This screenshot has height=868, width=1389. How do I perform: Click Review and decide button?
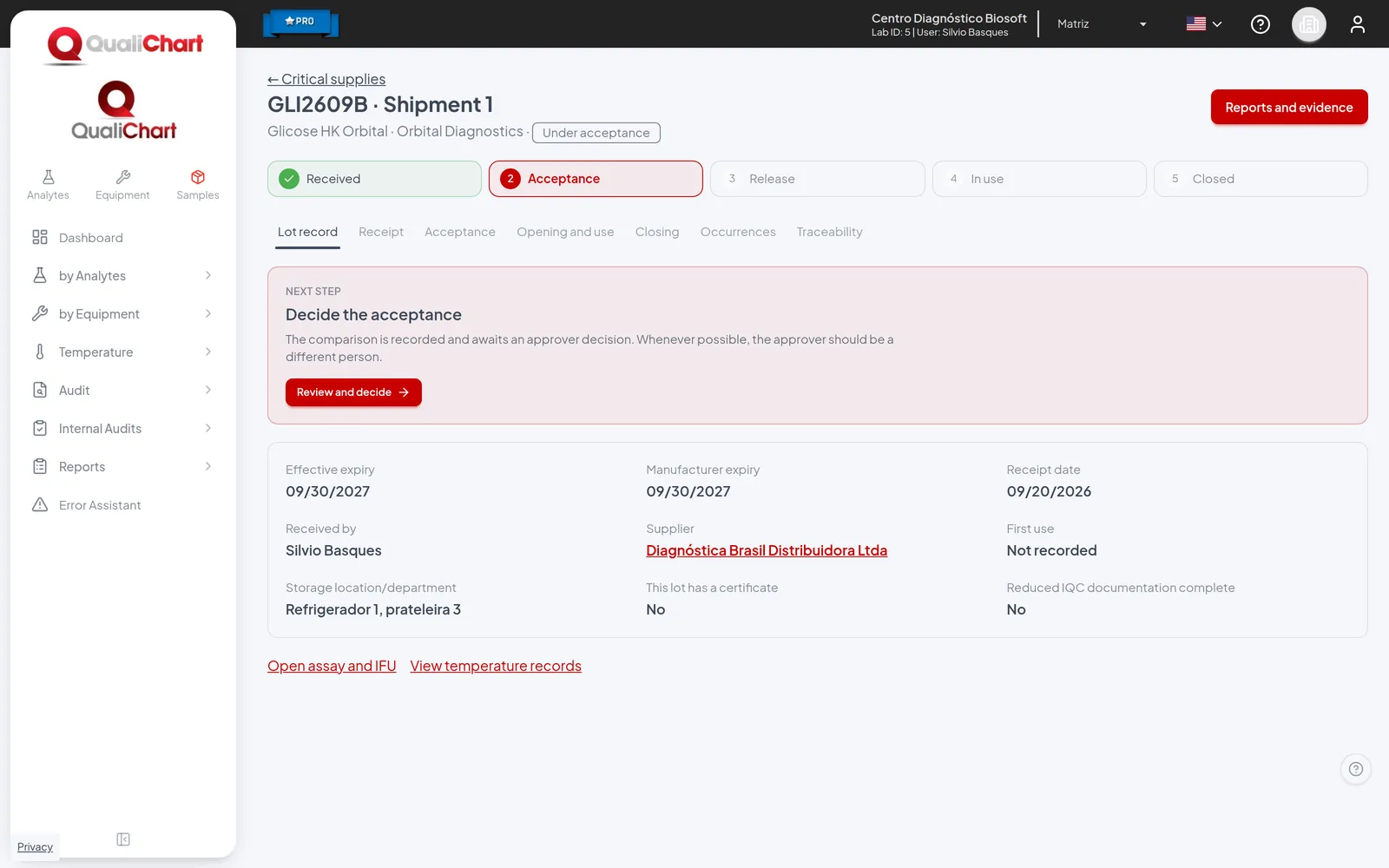tap(353, 392)
